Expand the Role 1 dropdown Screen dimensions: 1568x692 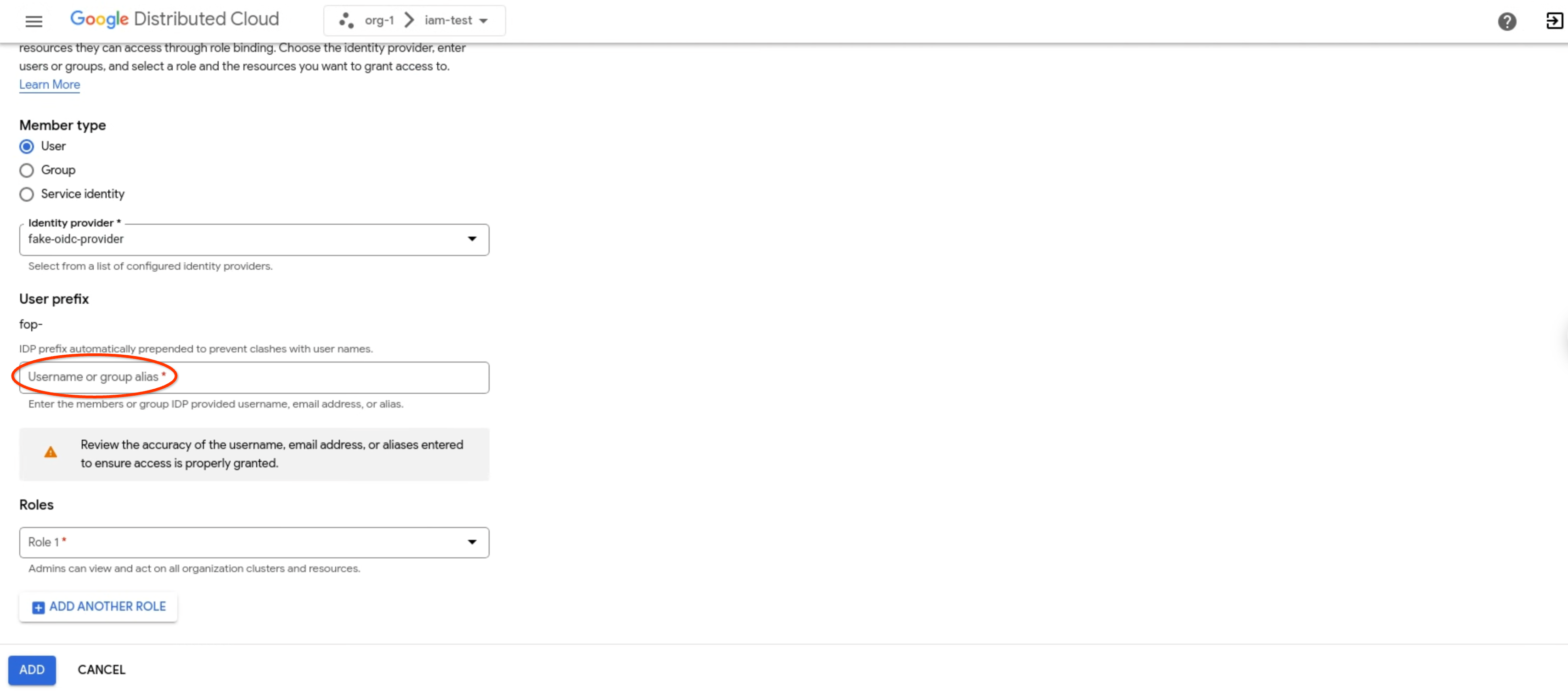click(254, 542)
